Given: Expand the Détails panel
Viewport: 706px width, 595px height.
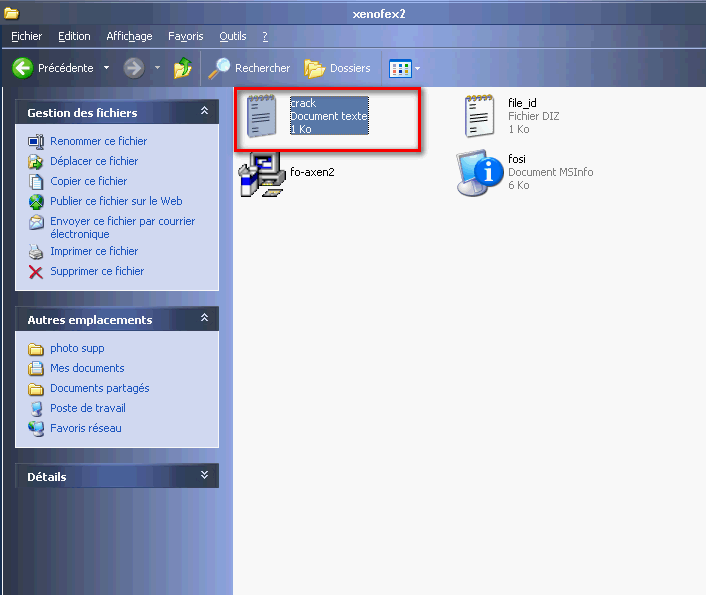Looking at the screenshot, I should coord(204,475).
